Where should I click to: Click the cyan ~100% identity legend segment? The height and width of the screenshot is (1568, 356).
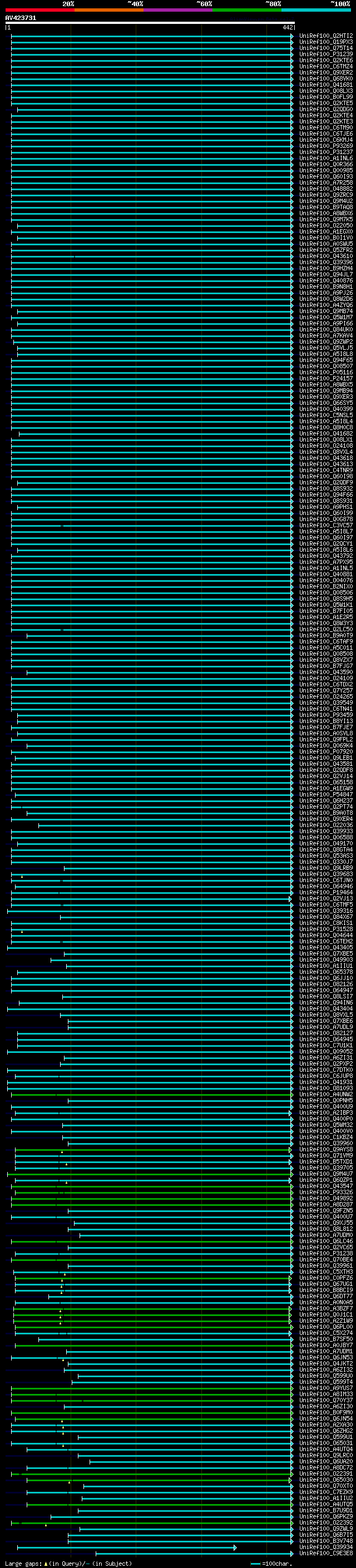[x=316, y=10]
